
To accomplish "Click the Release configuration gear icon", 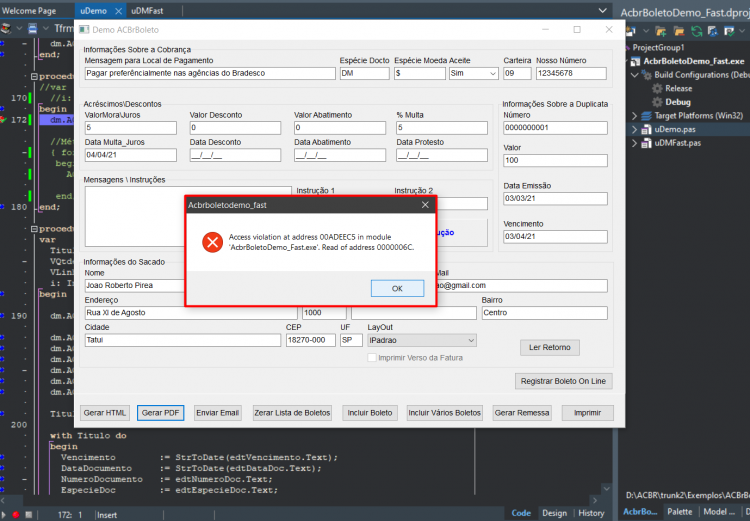I will click(657, 89).
